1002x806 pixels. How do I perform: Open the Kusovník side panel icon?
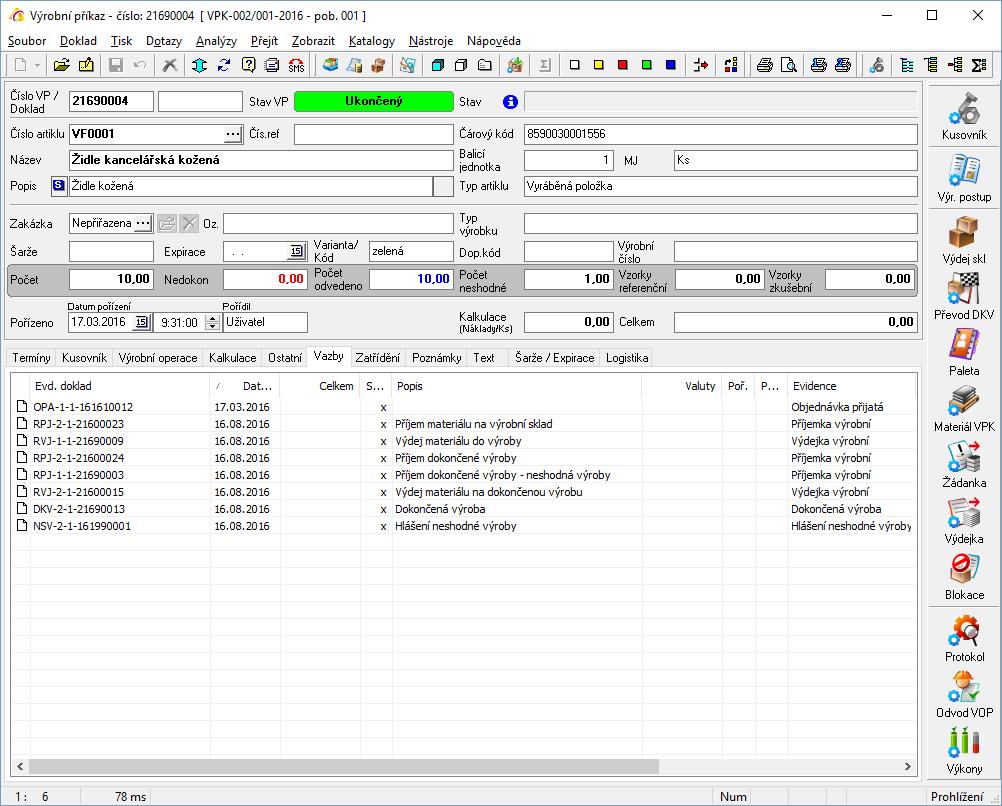coord(964,116)
